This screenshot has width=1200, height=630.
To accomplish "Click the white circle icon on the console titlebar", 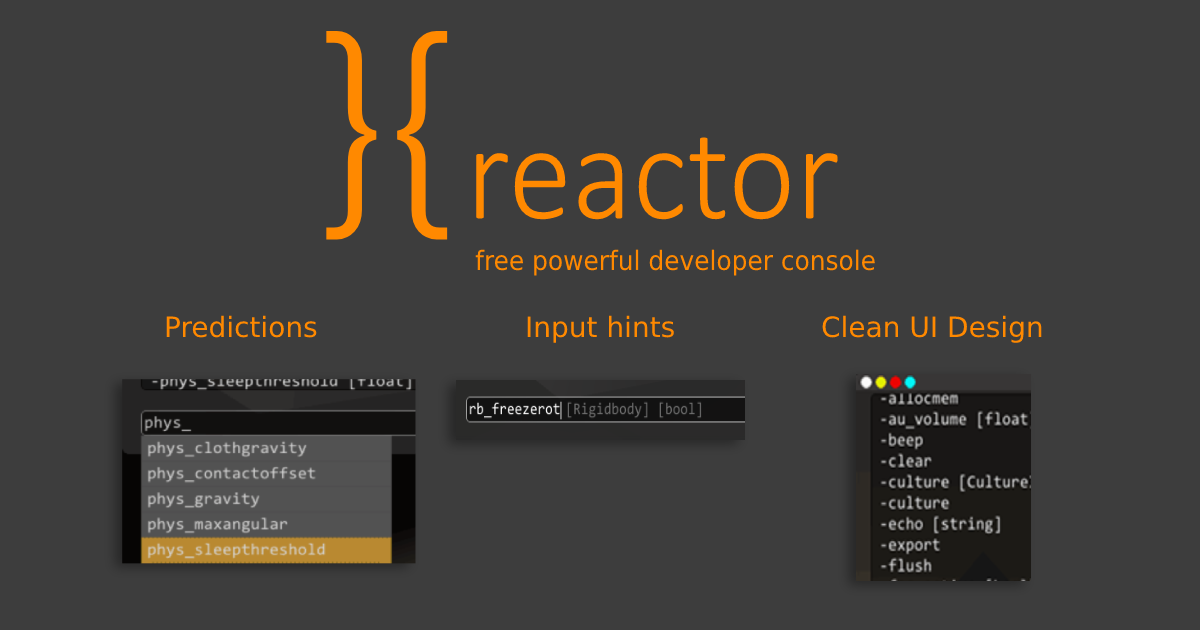I will point(866,382).
